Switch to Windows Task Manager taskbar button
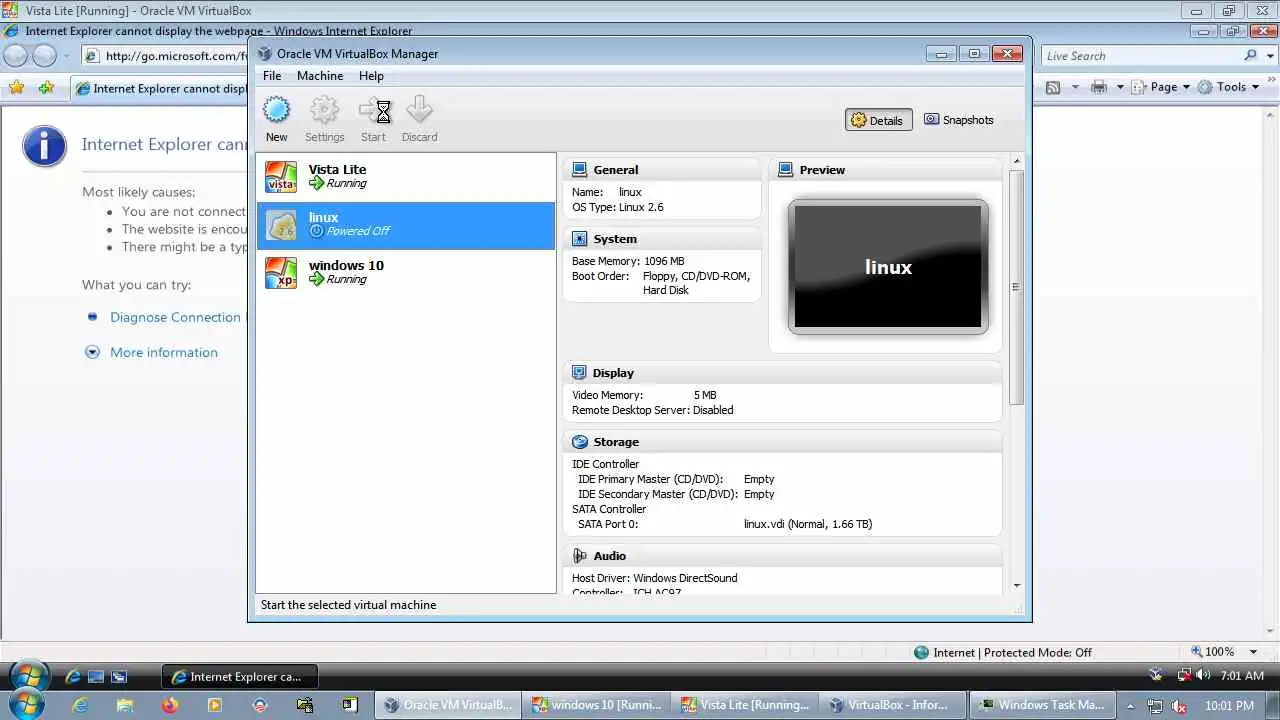This screenshot has height=720, width=1280. point(1042,705)
